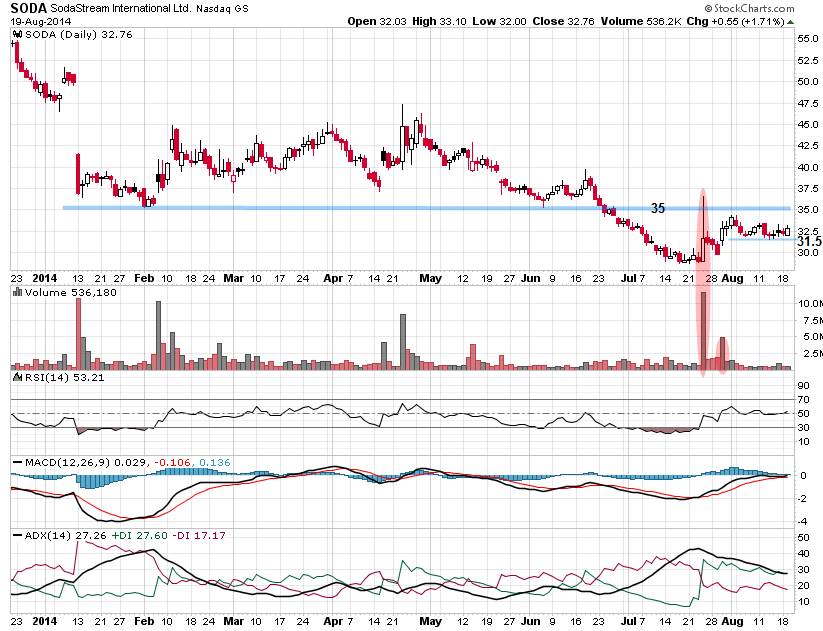
Task: Click the Aug label below the ADX panel
Action: coord(732,622)
